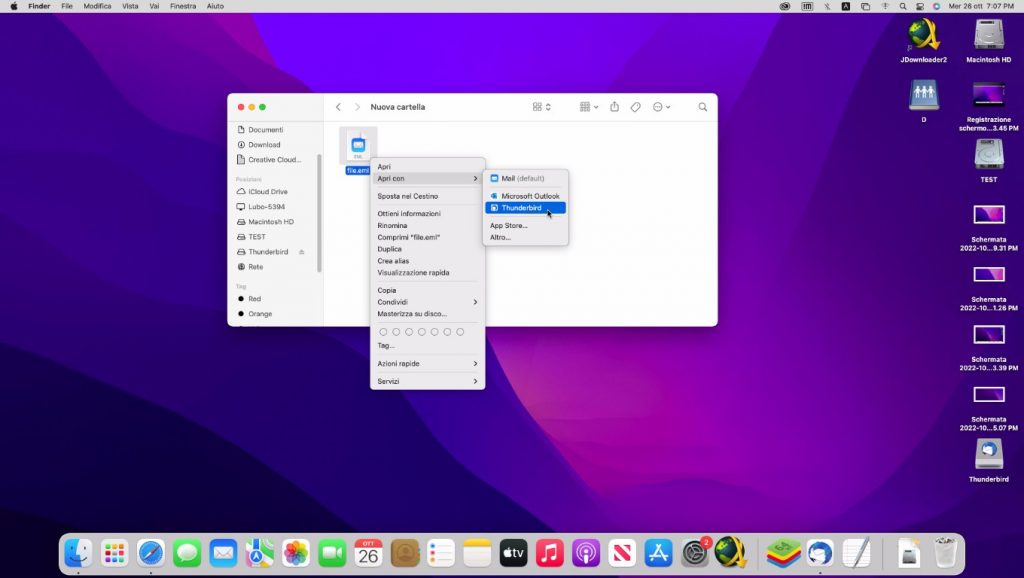Screen dimensions: 1024x578
Task: Open the Vista menu in menu bar
Action: click(x=130, y=6)
